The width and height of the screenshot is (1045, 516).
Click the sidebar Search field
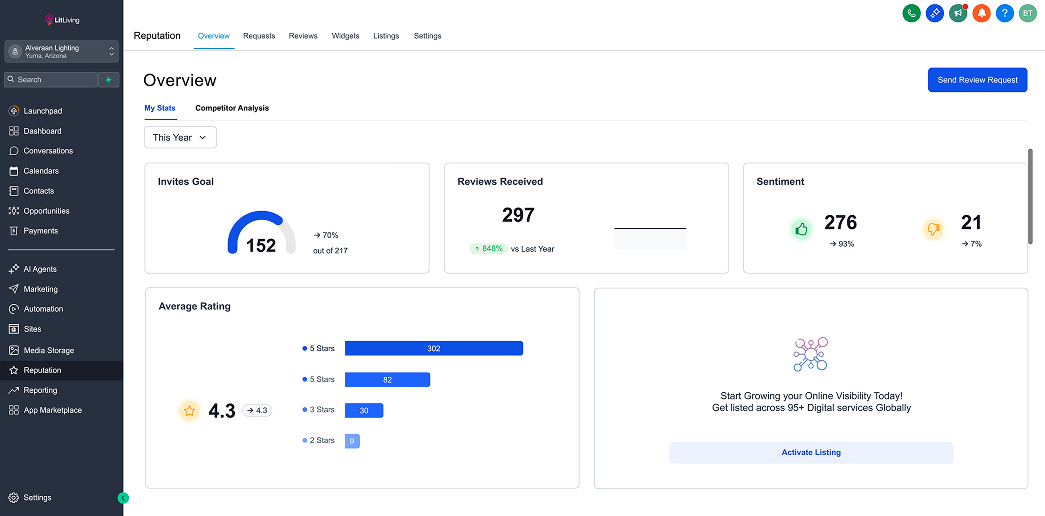tap(51, 79)
